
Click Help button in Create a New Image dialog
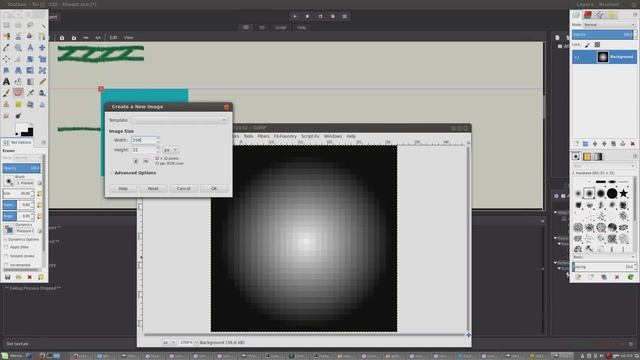tap(123, 189)
